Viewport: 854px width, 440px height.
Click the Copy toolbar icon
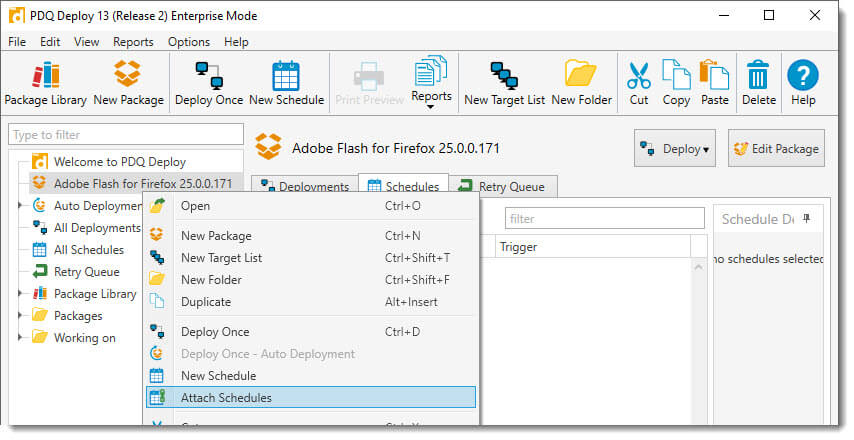point(676,83)
